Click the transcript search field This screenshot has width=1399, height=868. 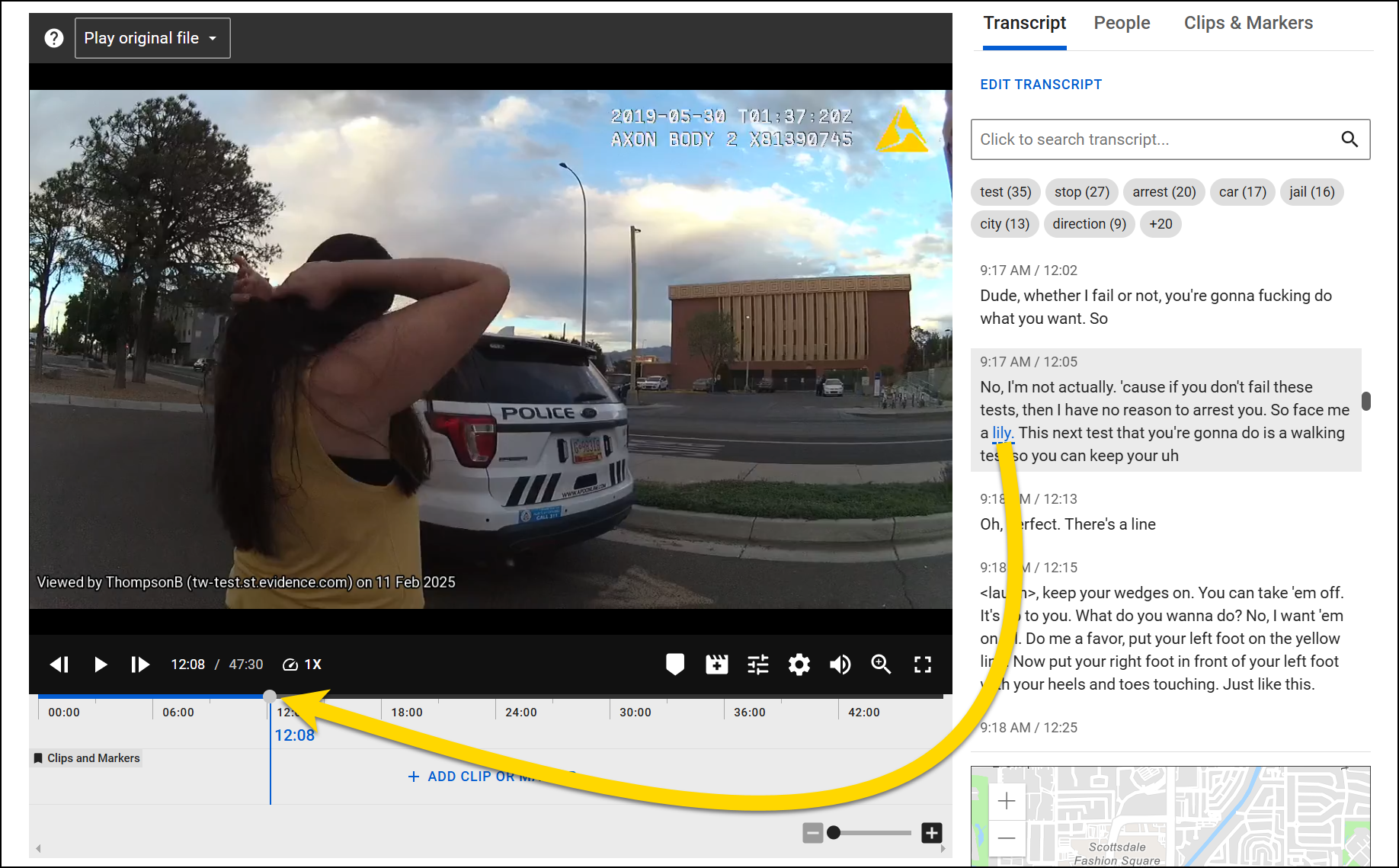click(x=1154, y=139)
